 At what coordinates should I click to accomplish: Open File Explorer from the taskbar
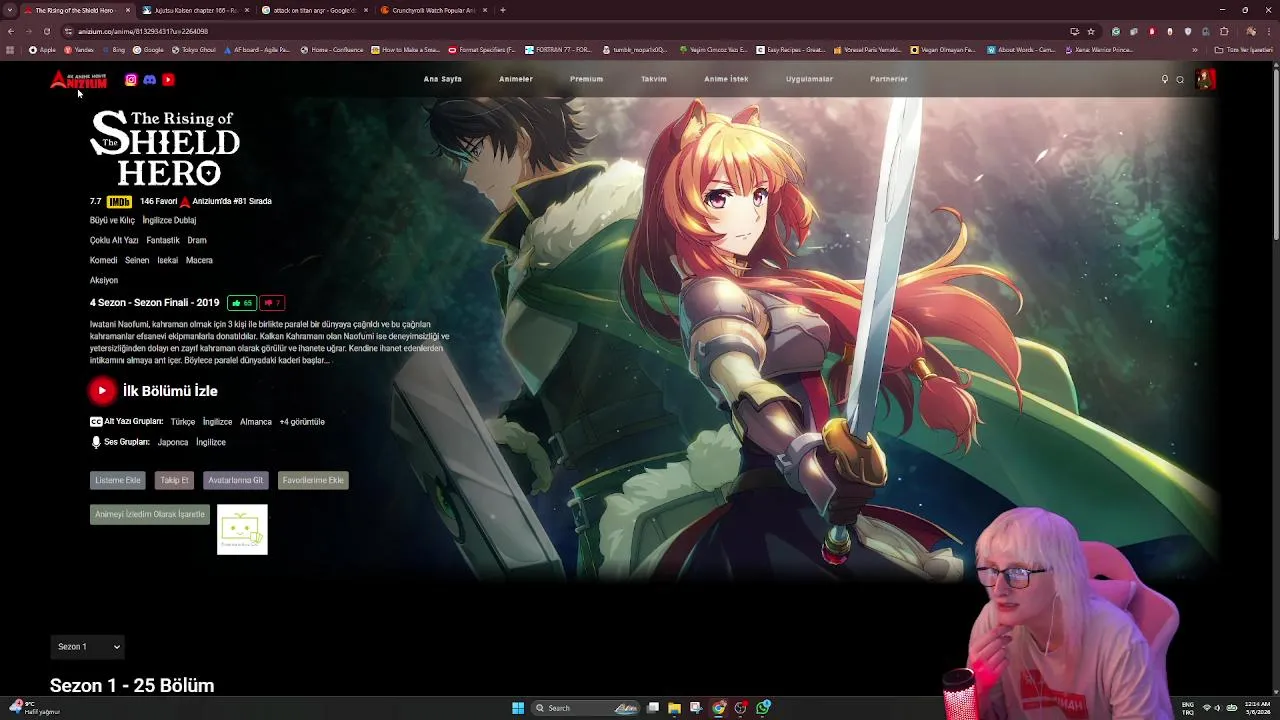point(674,708)
